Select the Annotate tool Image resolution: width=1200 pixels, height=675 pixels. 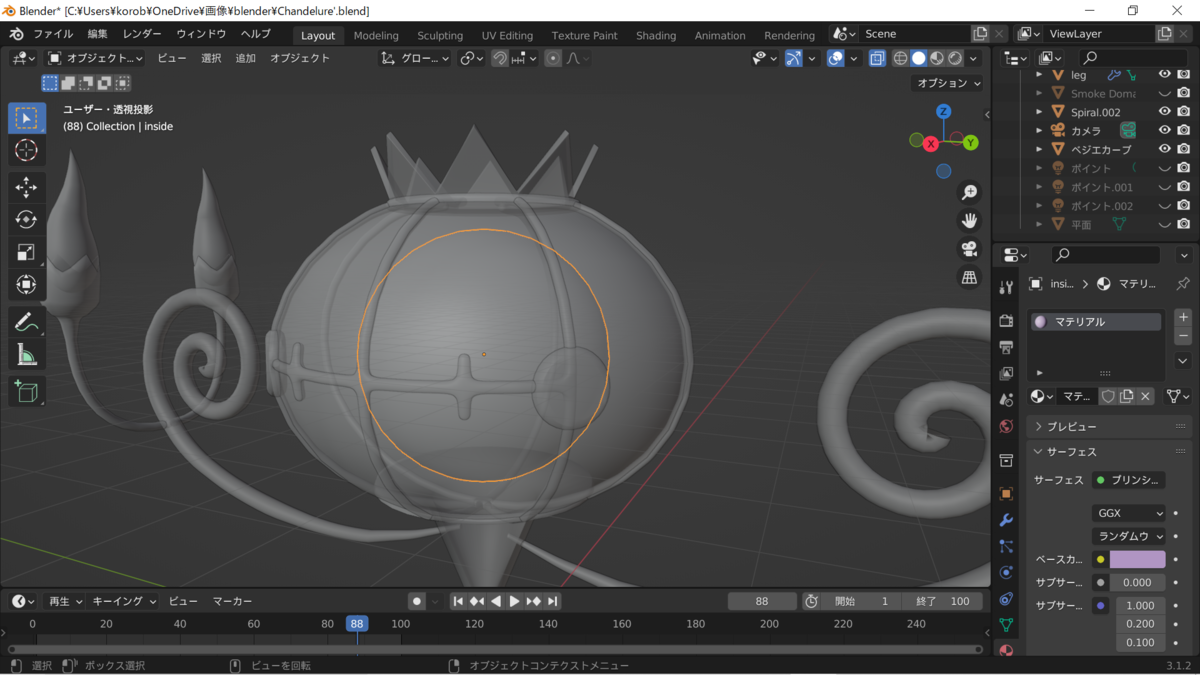tap(27, 322)
